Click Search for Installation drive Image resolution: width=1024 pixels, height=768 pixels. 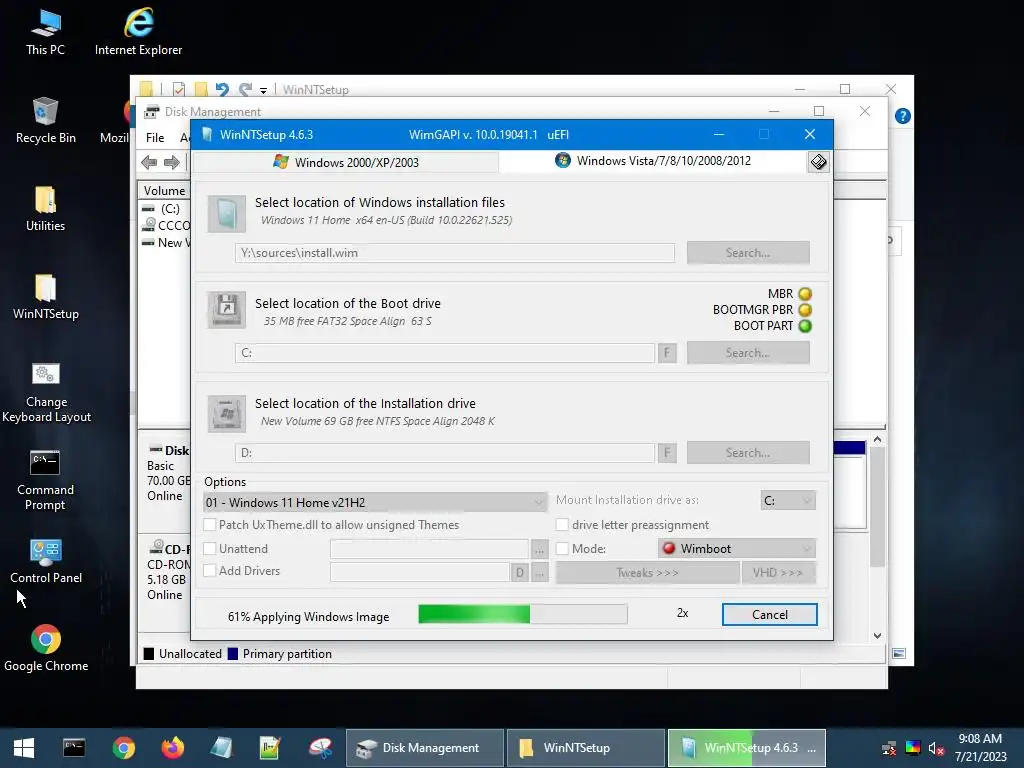pos(748,453)
